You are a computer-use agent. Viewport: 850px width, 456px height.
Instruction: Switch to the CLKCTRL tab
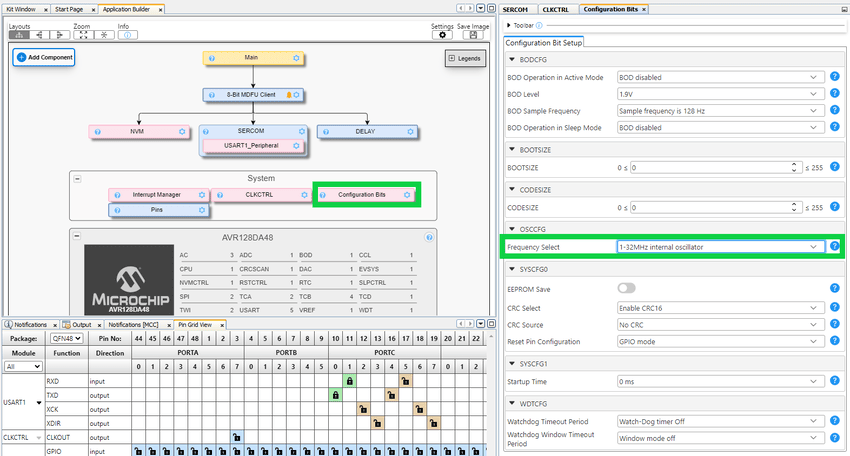tap(556, 9)
